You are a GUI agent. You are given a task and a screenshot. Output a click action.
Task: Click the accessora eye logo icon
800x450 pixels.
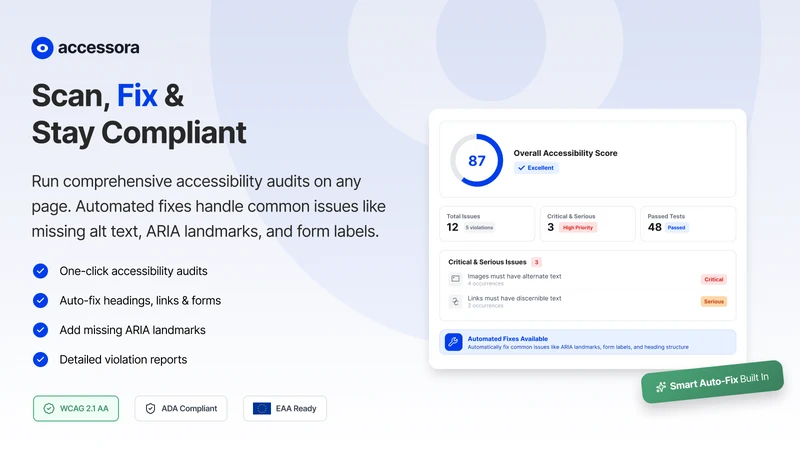tap(42, 48)
